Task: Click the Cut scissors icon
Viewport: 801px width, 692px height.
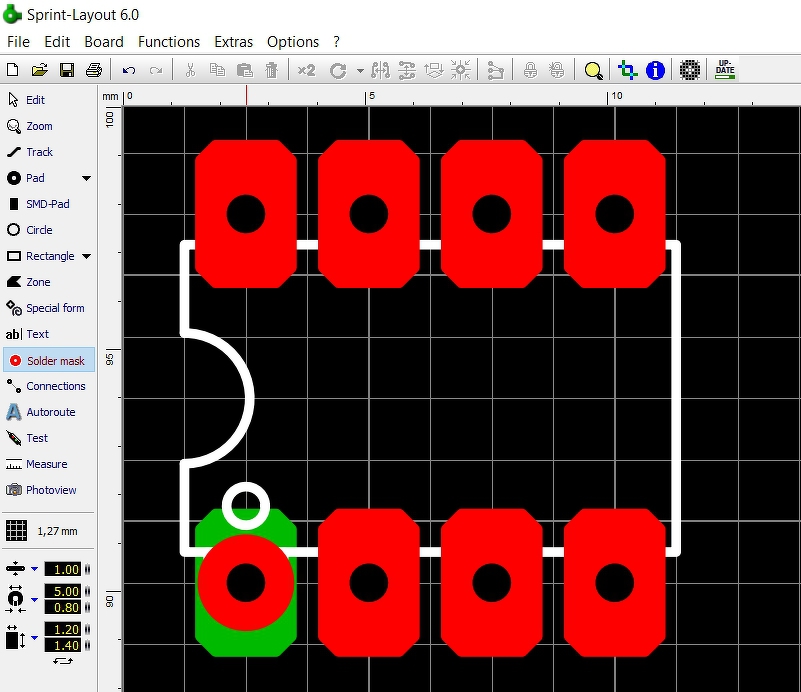Action: pyautogui.click(x=191, y=70)
